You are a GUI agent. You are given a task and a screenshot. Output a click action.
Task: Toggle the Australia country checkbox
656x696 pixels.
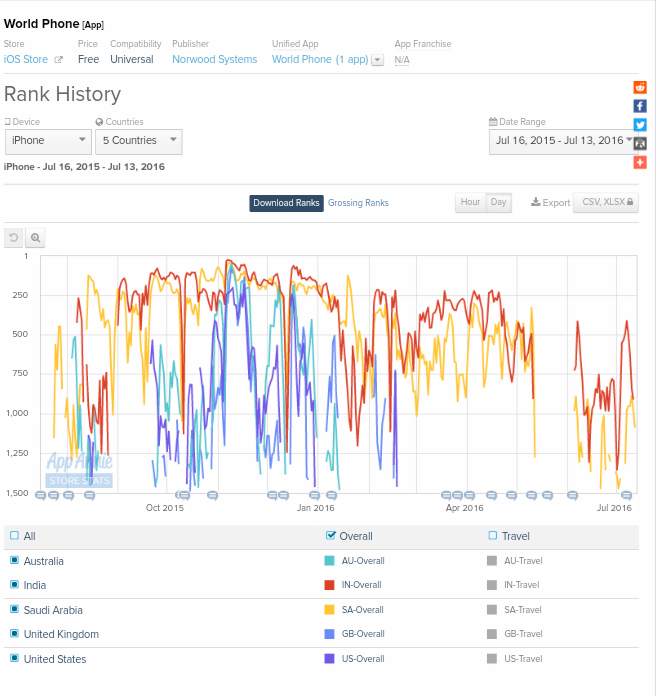14,561
